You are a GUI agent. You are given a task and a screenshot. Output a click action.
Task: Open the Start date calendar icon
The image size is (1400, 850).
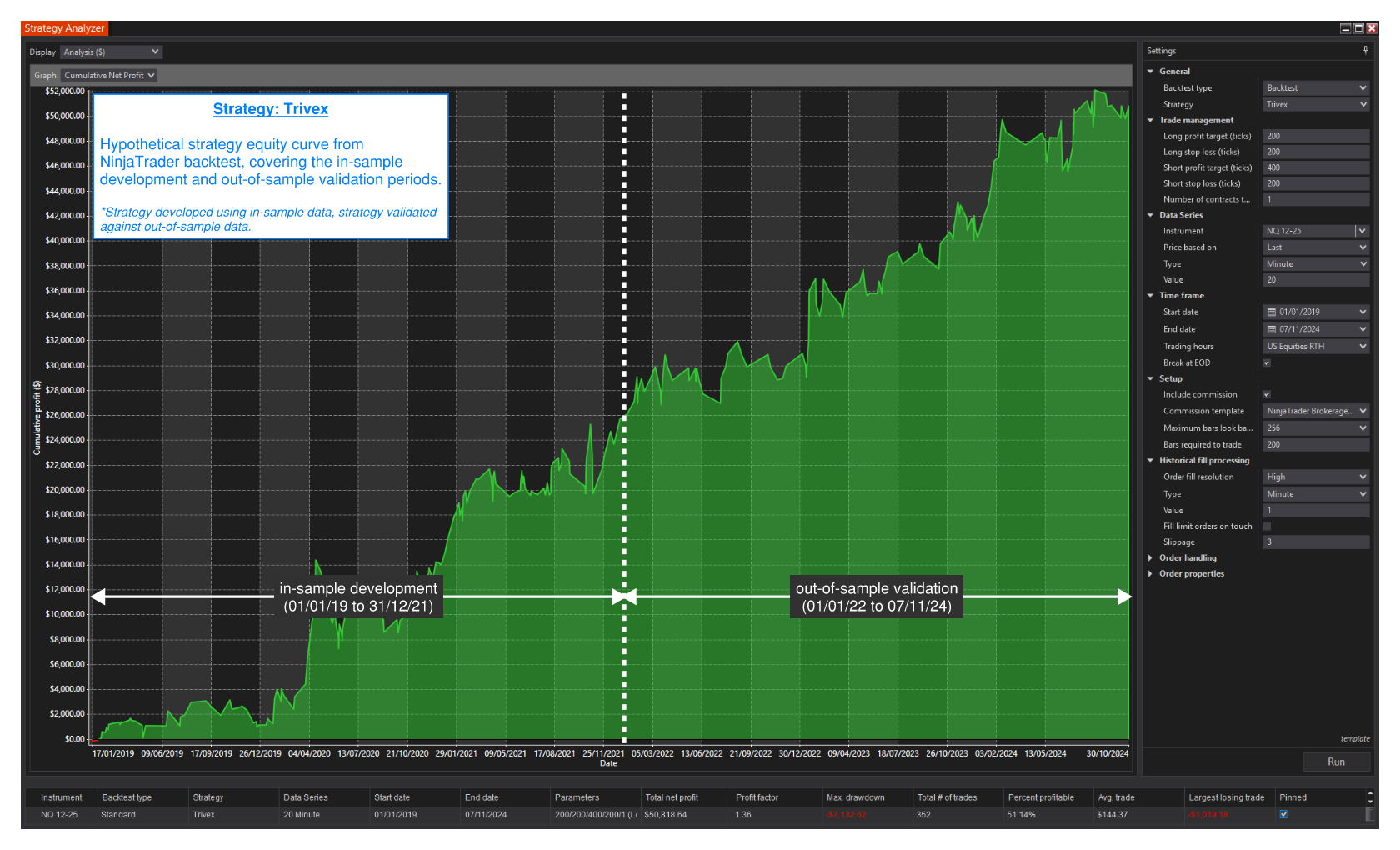pyautogui.click(x=1272, y=312)
